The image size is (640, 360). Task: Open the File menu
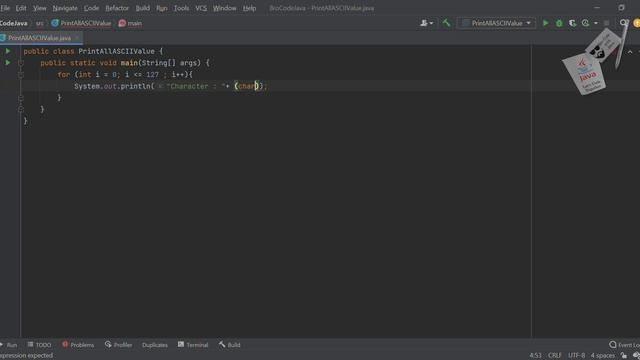point(5,8)
